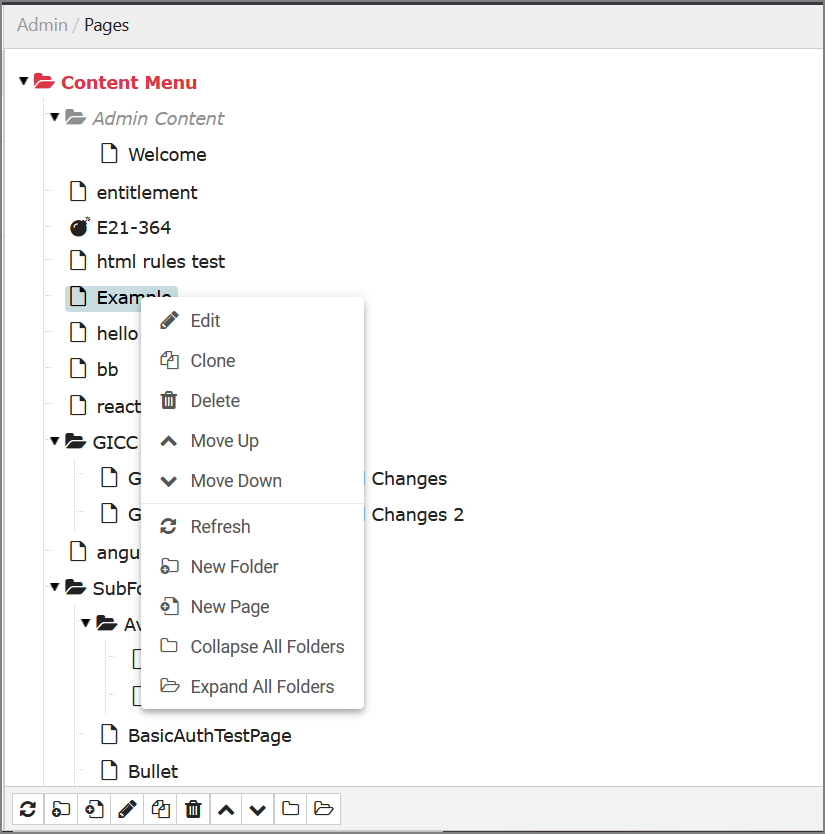Click the page icon beside entitlement
825x834 pixels.
coord(78,191)
